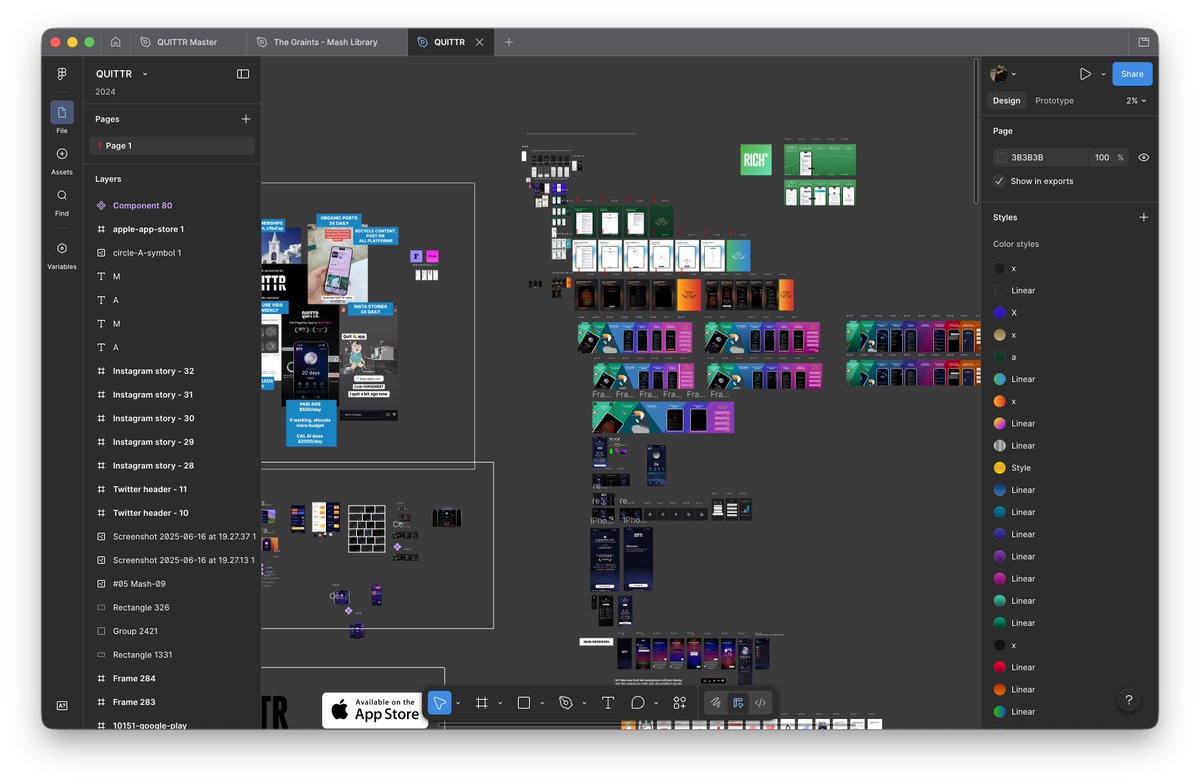Select the Pen tool

pos(565,703)
